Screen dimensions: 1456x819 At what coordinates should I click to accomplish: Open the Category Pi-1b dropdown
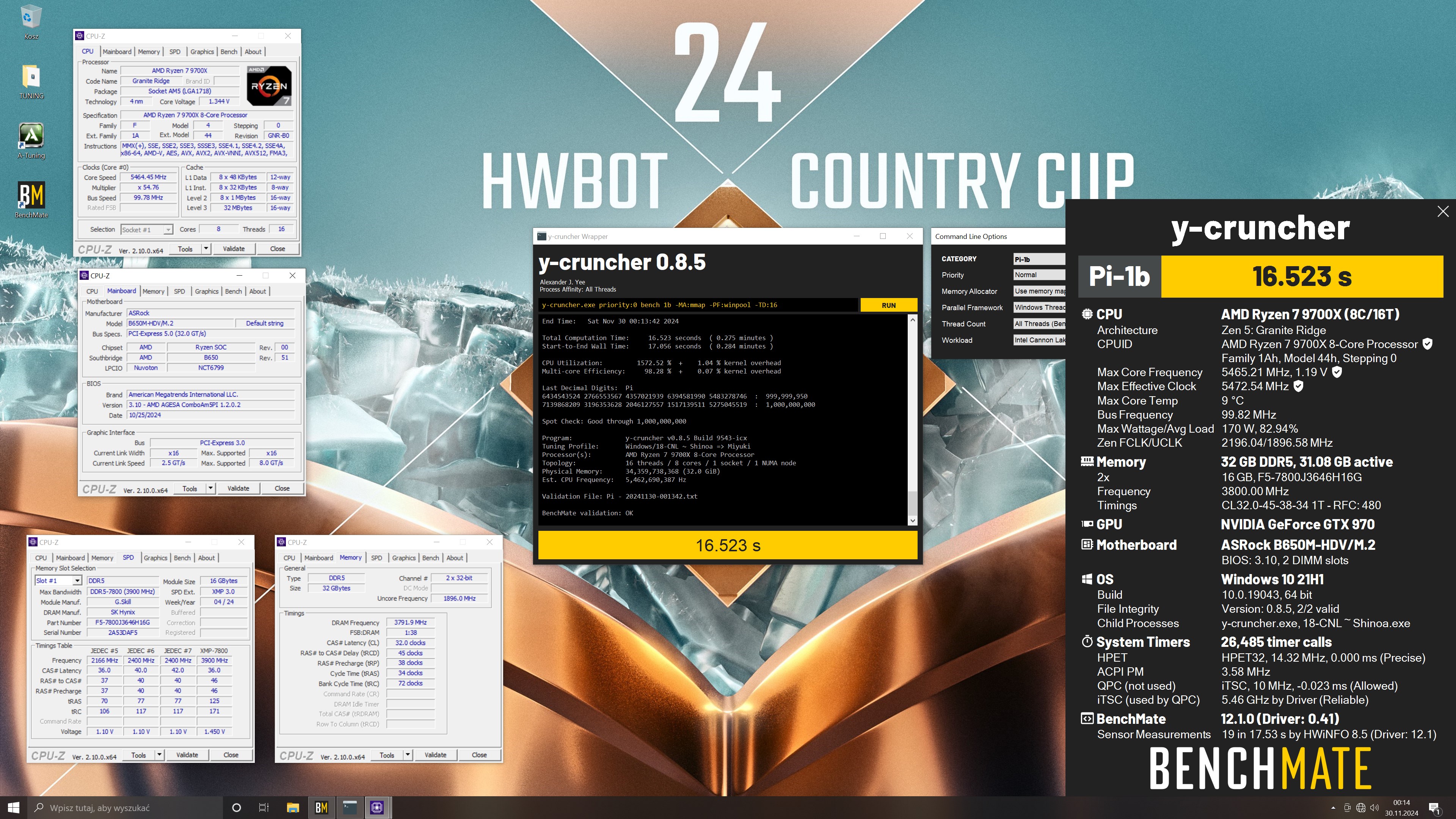tap(1039, 259)
